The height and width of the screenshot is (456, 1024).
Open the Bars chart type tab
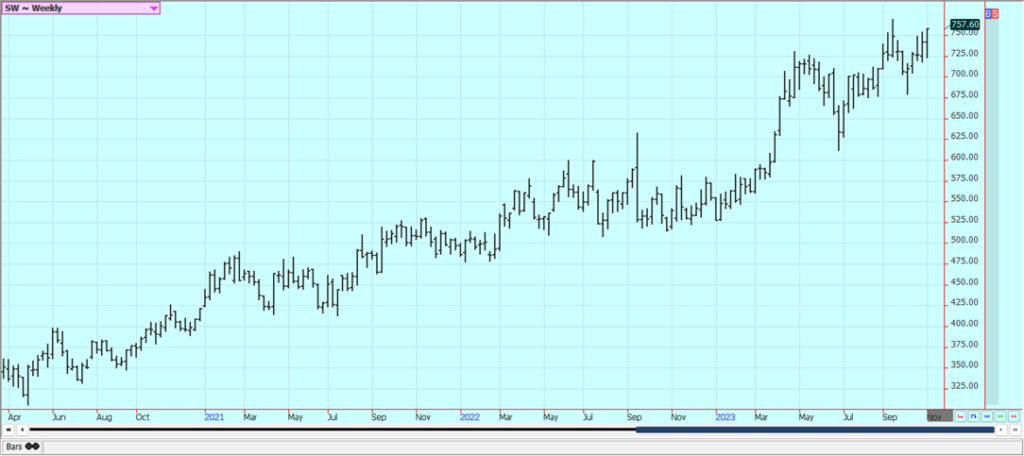tap(21, 447)
